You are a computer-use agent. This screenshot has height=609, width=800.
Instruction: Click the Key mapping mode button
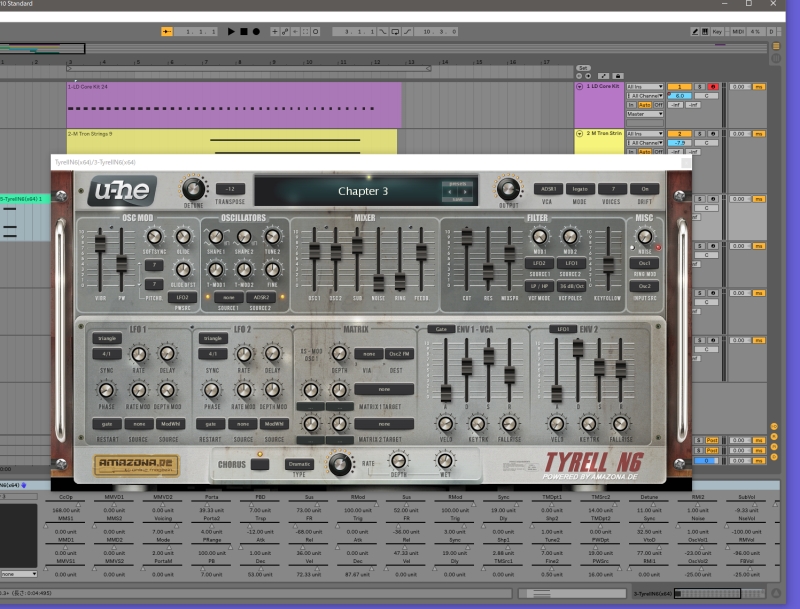(x=717, y=32)
